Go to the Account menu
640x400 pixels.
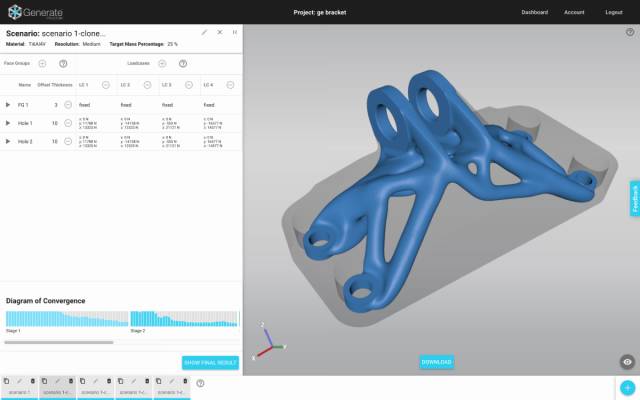pyautogui.click(x=574, y=12)
